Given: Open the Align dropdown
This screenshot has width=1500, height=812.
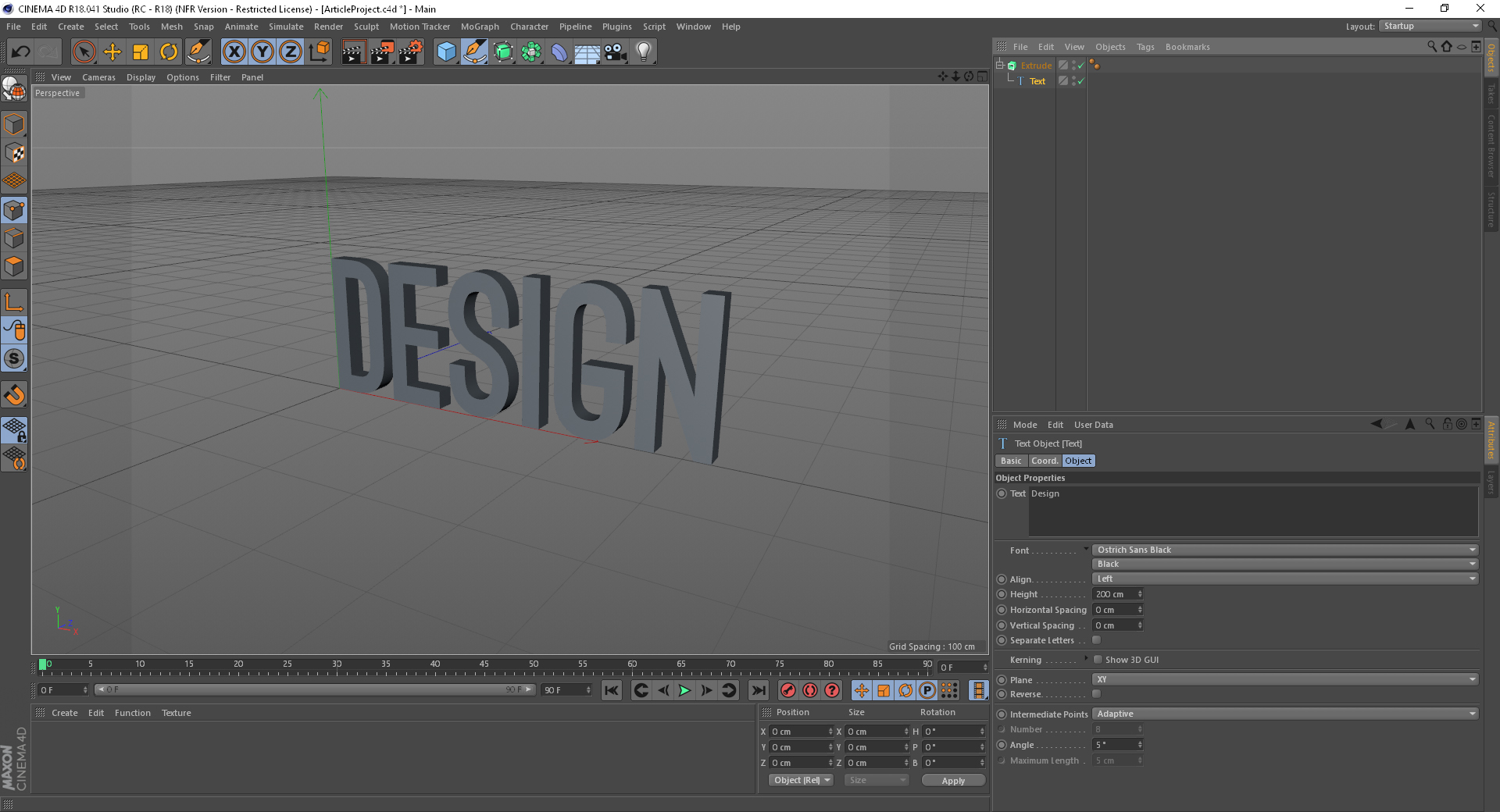Looking at the screenshot, I should pyautogui.click(x=1285, y=579).
